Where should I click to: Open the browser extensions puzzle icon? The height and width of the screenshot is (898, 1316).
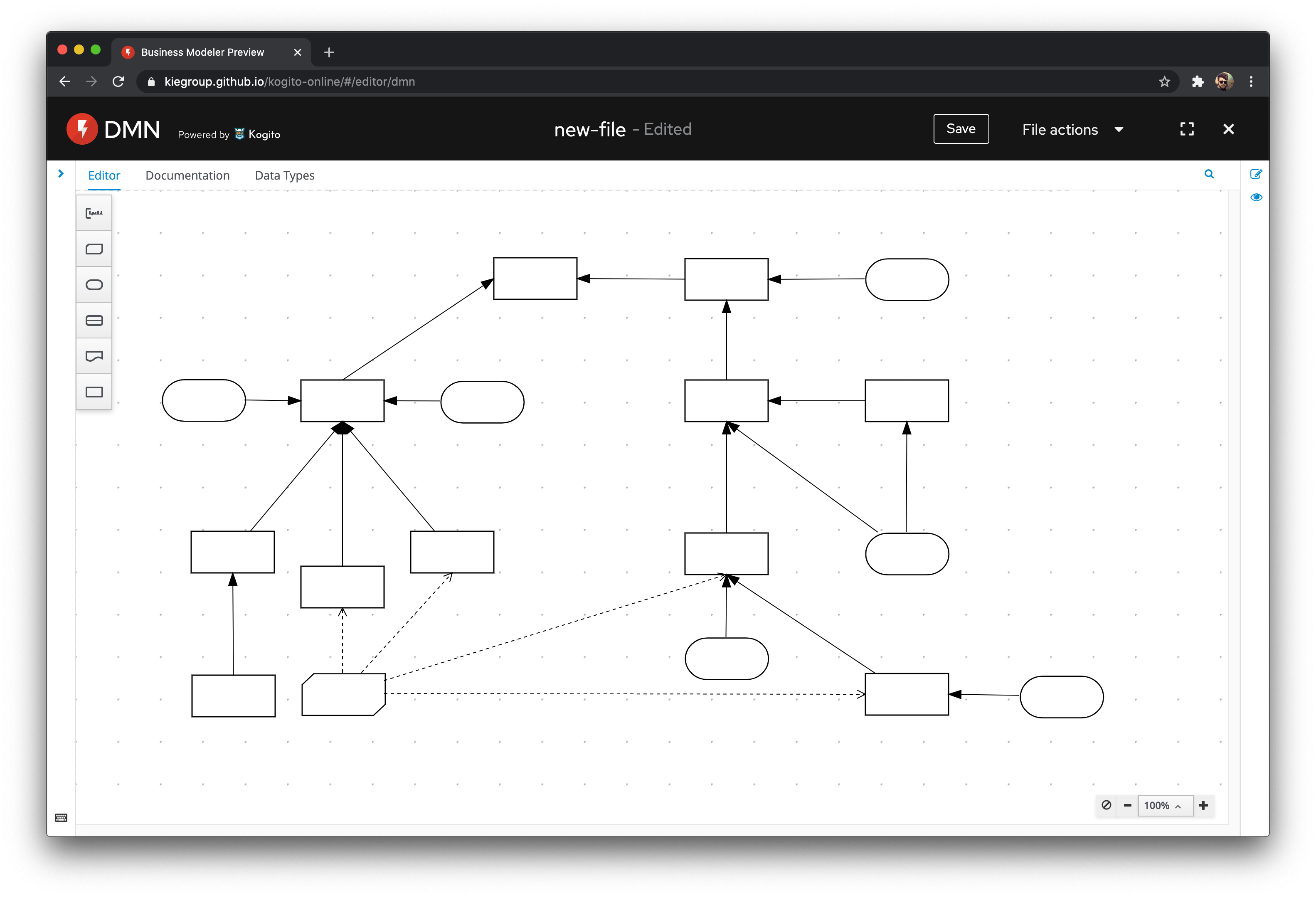point(1197,81)
